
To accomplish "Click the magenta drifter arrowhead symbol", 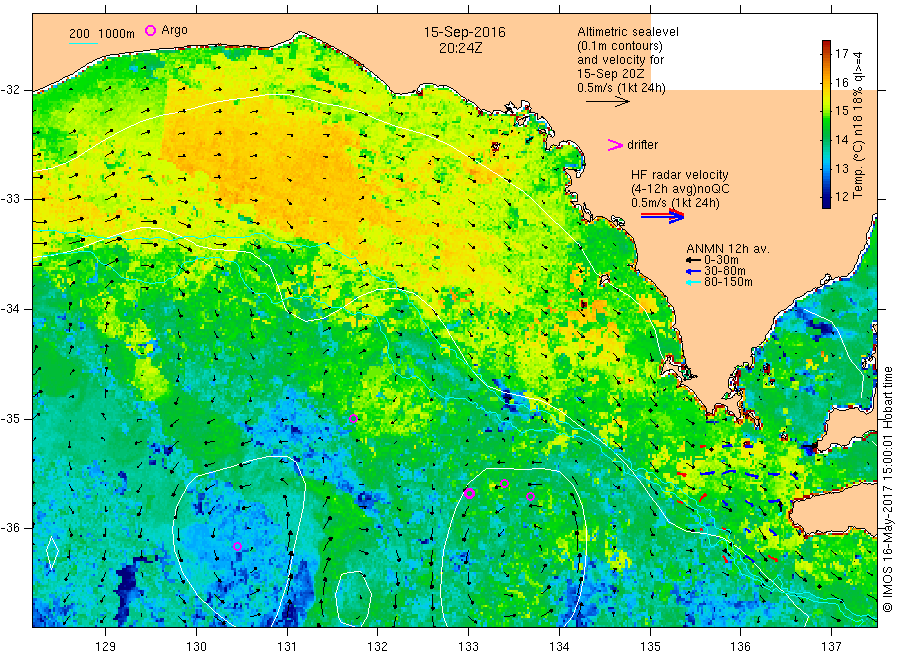I will click(615, 145).
